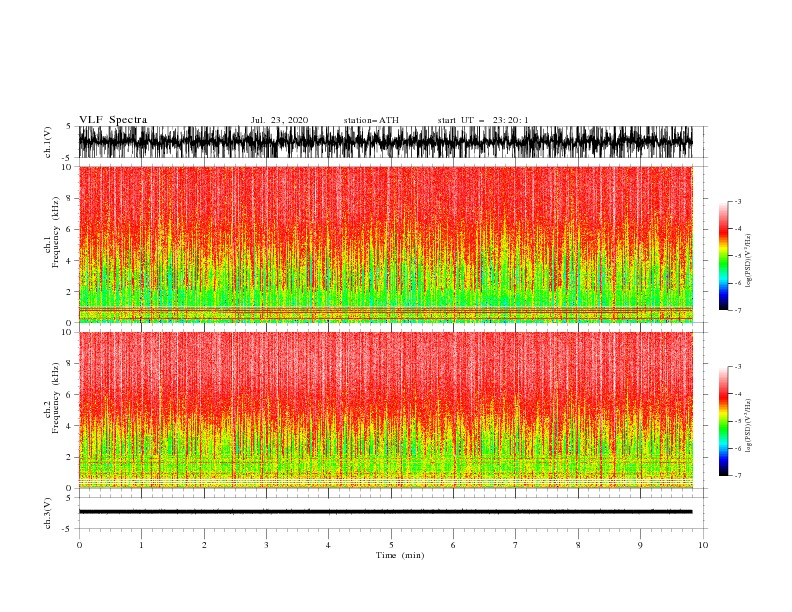The width and height of the screenshot is (792, 612).
Task: Click time-axis tick label "6"
Action: (x=453, y=545)
